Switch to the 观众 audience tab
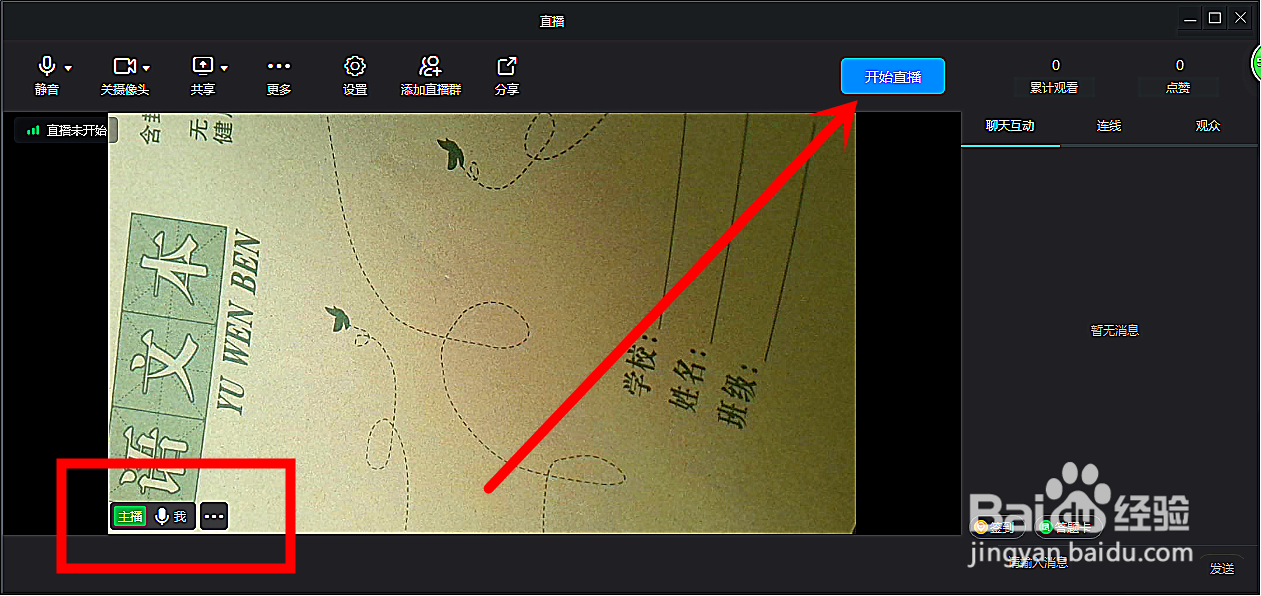This screenshot has width=1261, height=596. coord(1208,126)
